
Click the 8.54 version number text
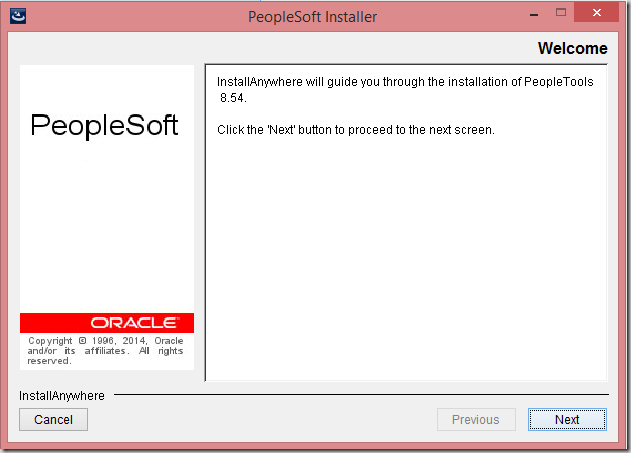[x=233, y=98]
